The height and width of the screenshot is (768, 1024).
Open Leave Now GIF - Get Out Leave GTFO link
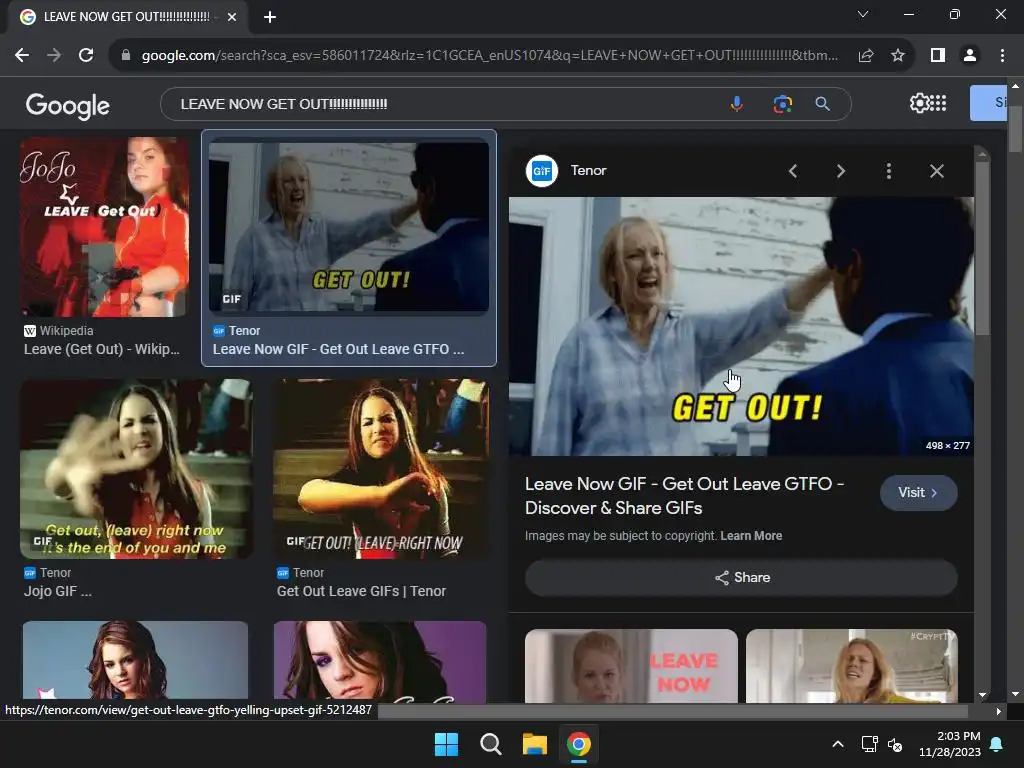[x=338, y=349]
